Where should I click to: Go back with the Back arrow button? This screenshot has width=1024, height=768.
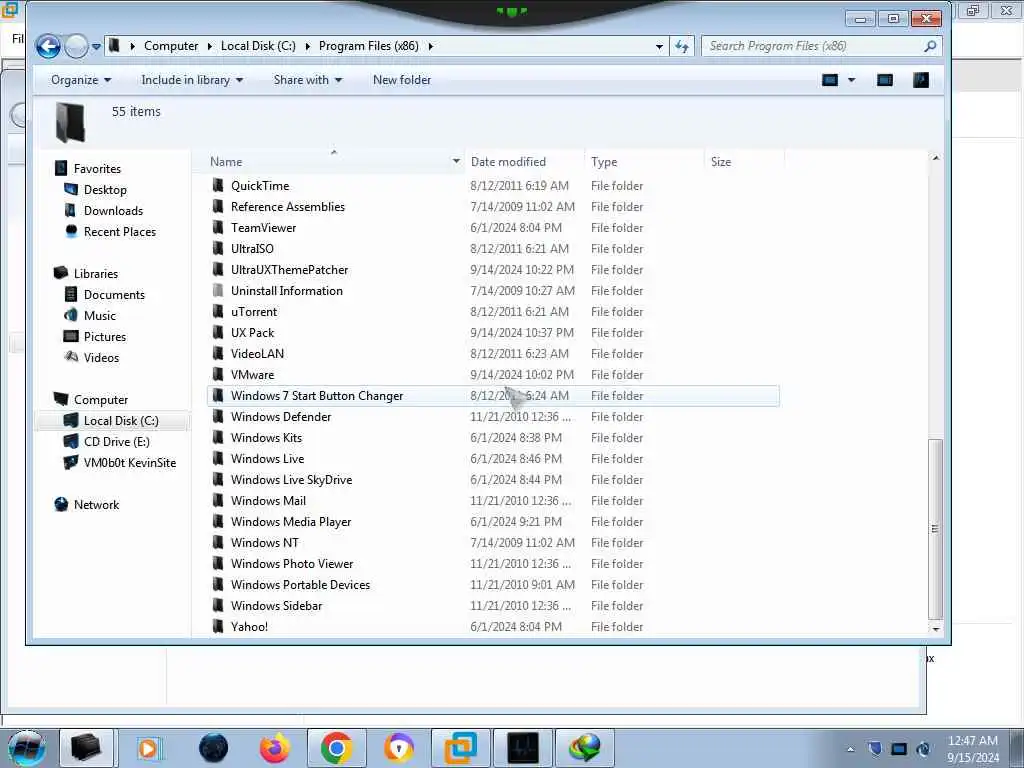pos(48,46)
